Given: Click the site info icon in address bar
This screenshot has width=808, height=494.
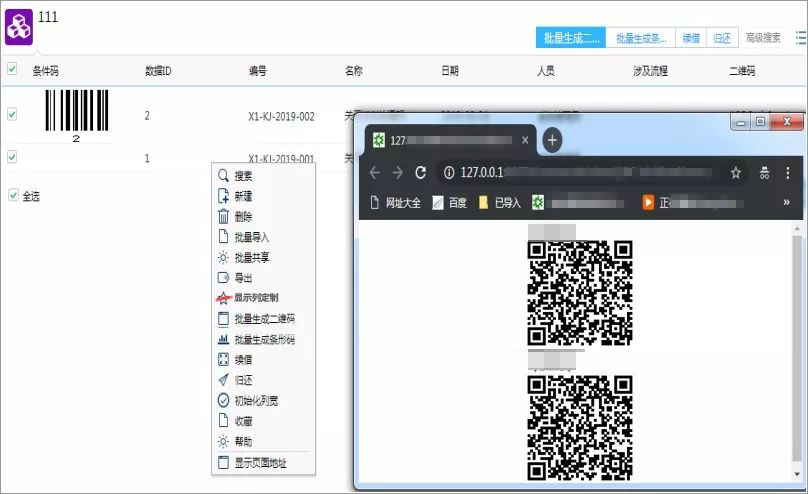Looking at the screenshot, I should click(447, 172).
